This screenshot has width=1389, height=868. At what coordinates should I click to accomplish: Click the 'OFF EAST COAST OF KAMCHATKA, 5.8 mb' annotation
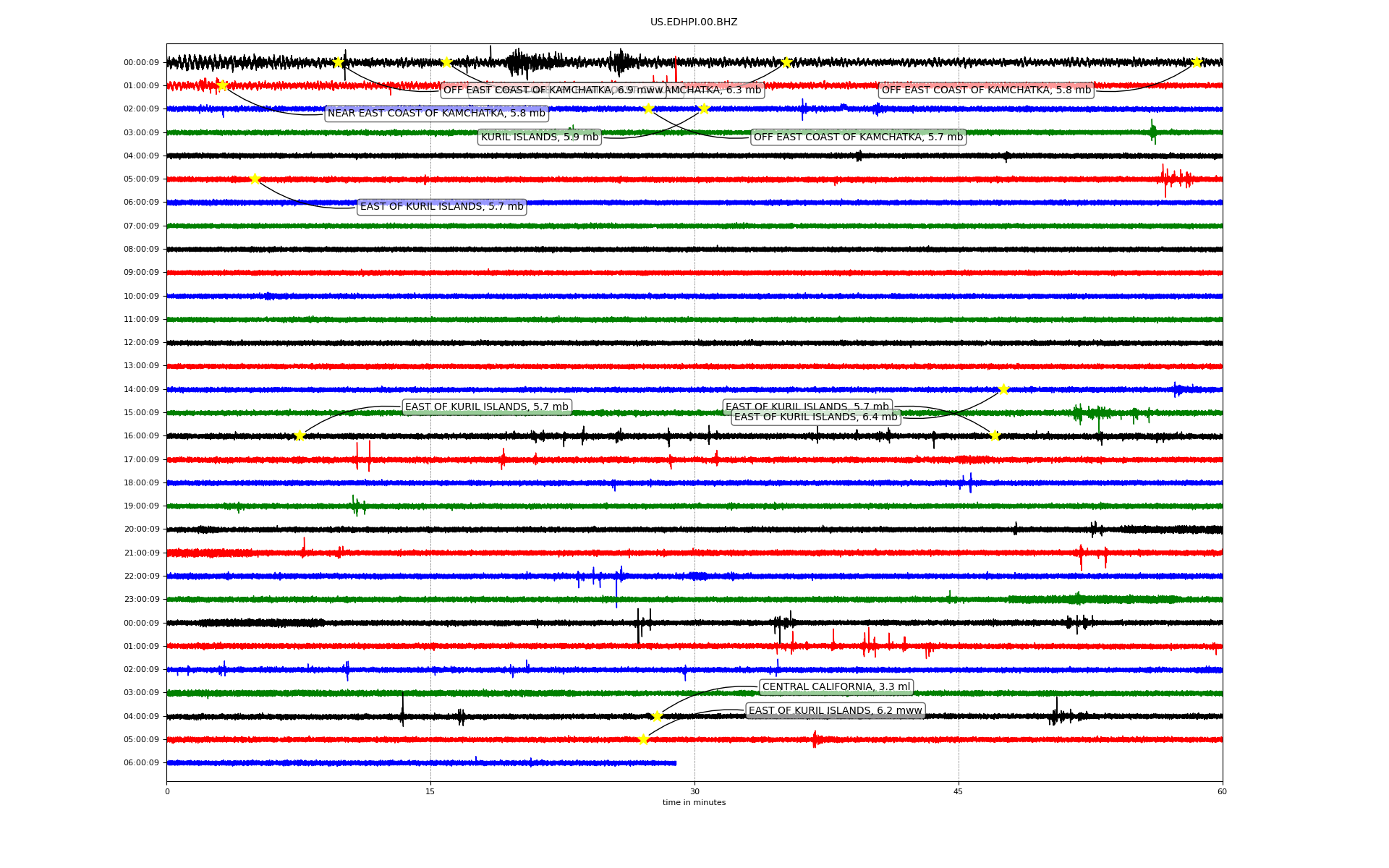[986, 90]
